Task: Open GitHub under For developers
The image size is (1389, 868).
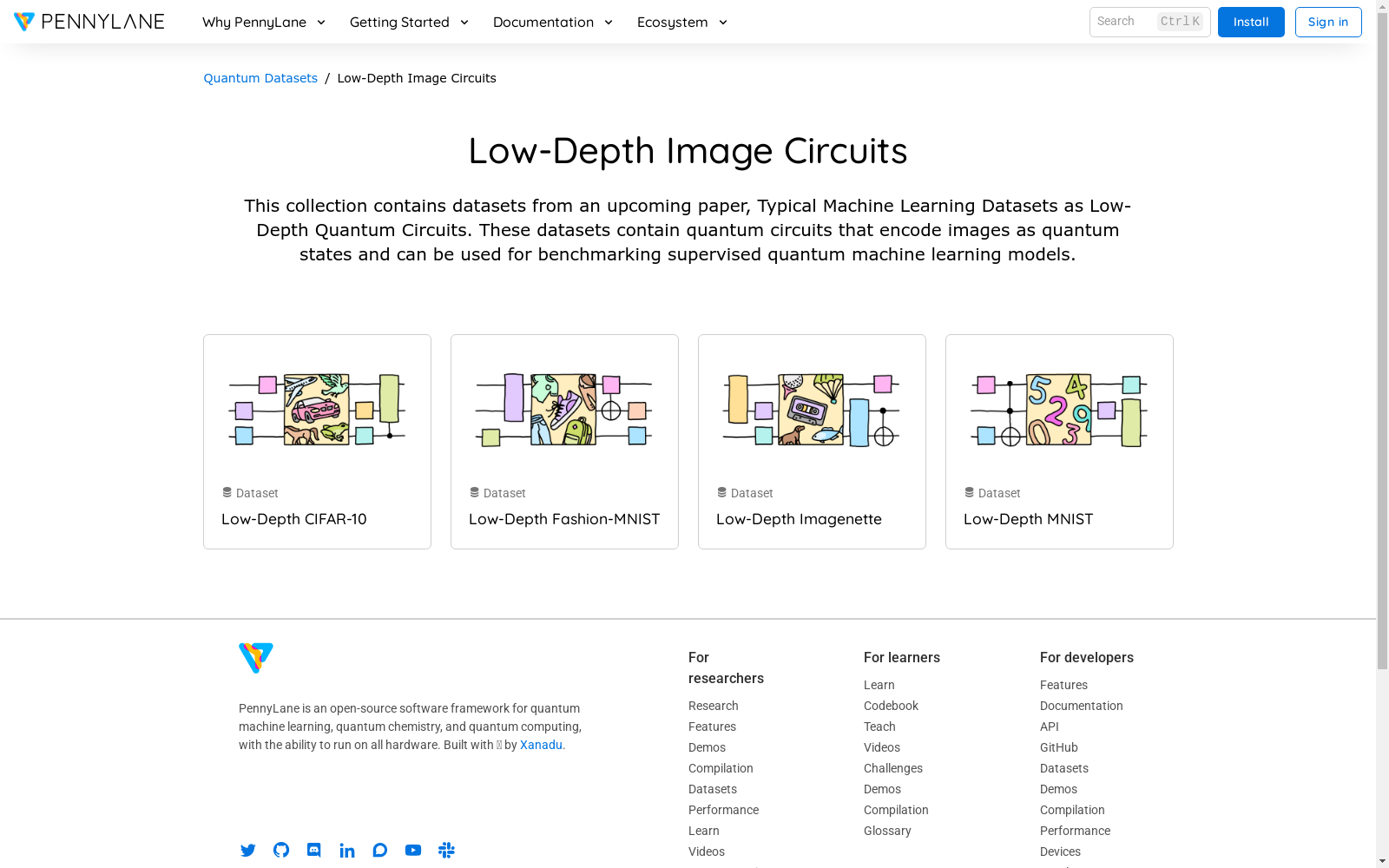Action: 1059,747
